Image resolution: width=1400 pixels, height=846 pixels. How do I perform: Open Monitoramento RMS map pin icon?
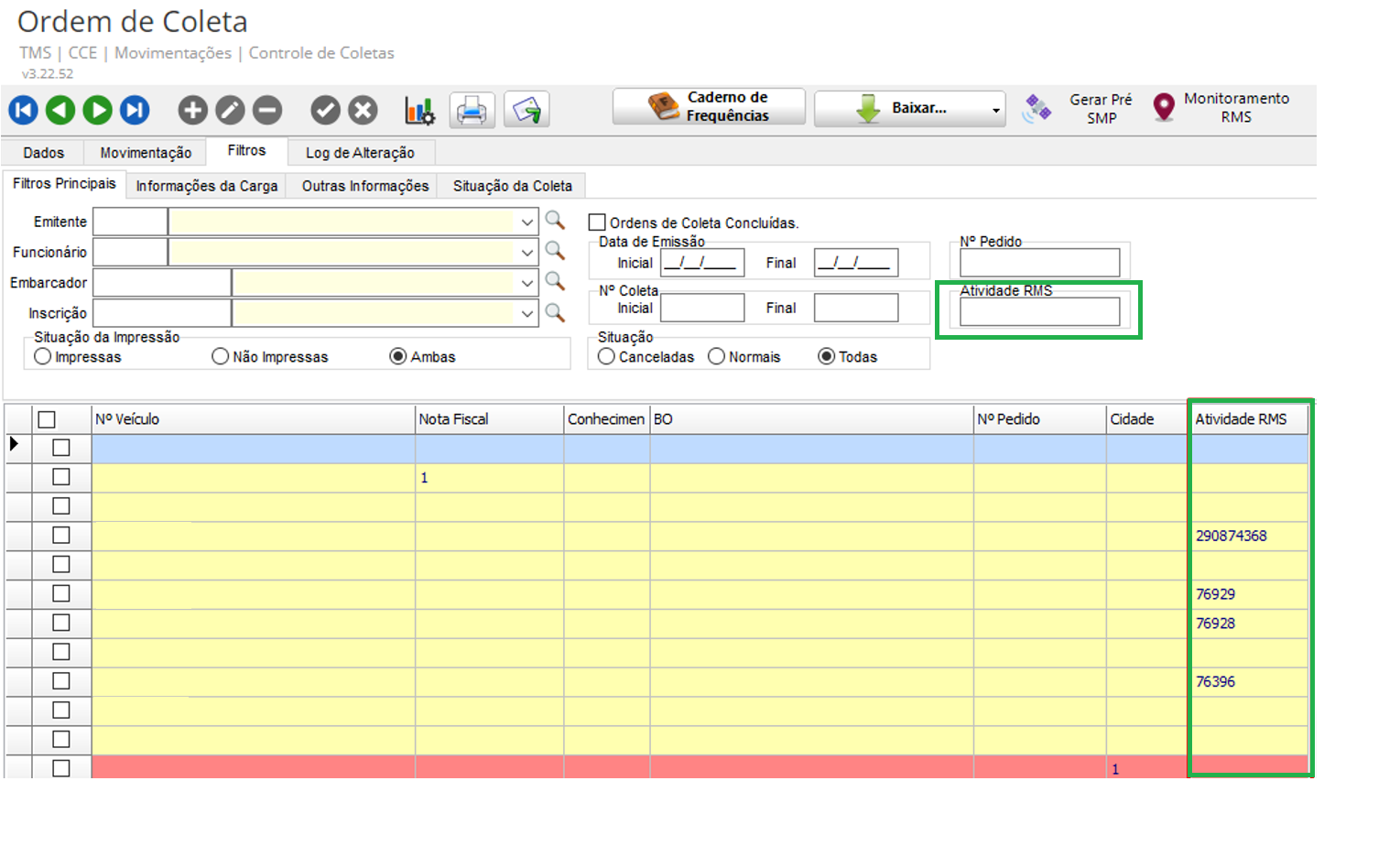pos(1164,107)
